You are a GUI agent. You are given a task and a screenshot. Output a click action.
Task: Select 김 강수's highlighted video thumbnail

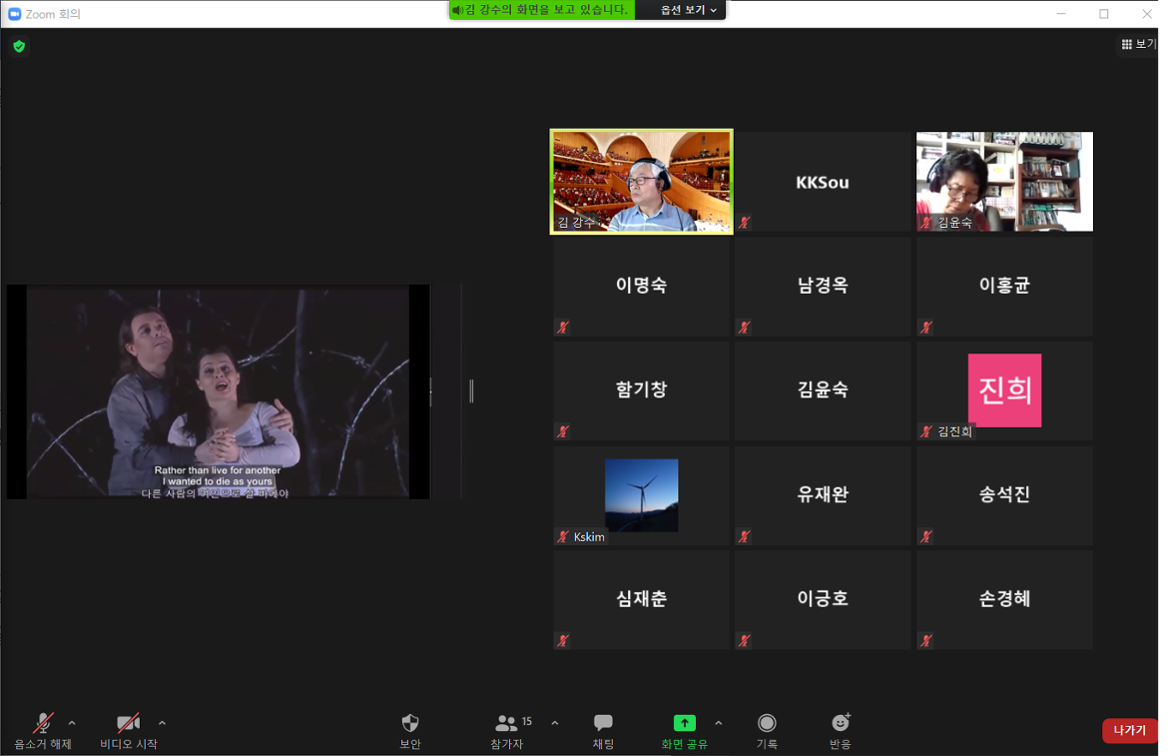tap(641, 180)
